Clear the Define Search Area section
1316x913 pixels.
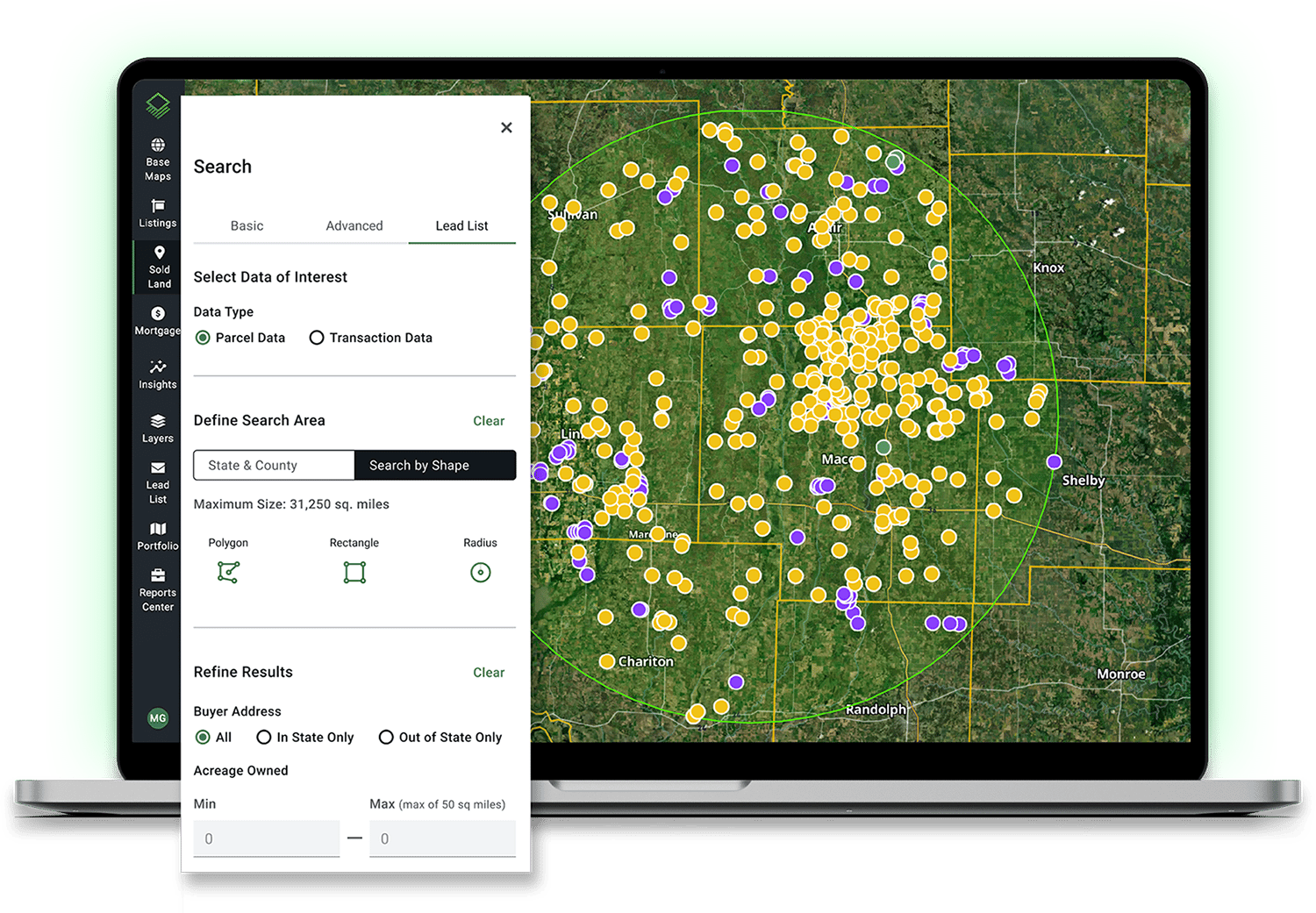pos(489,421)
